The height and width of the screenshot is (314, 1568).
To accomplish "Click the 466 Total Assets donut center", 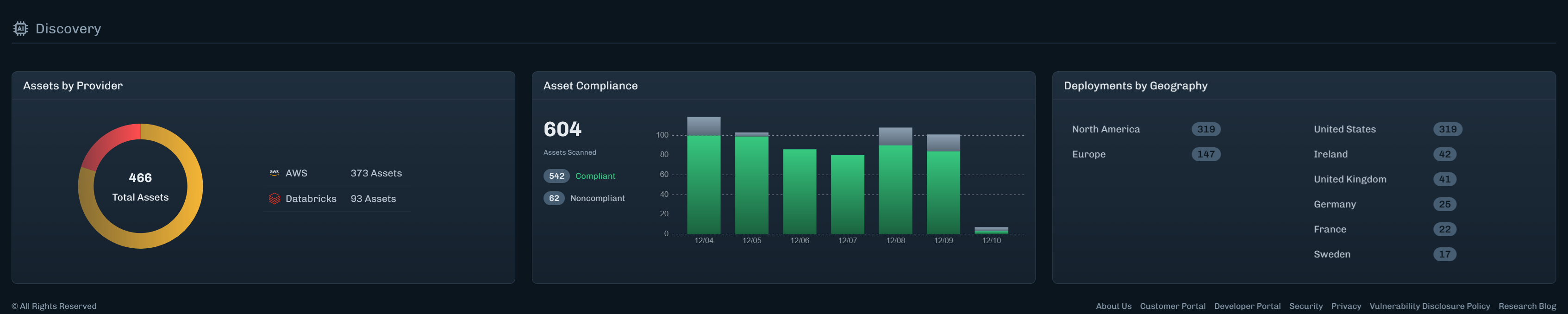I will tap(140, 186).
